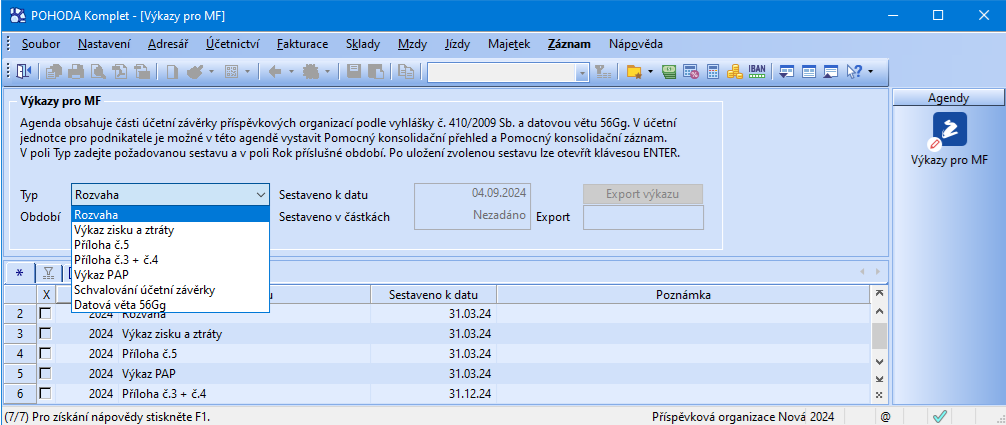Click the exit door icon in toolbar
1006x425 pixels.
(23, 71)
